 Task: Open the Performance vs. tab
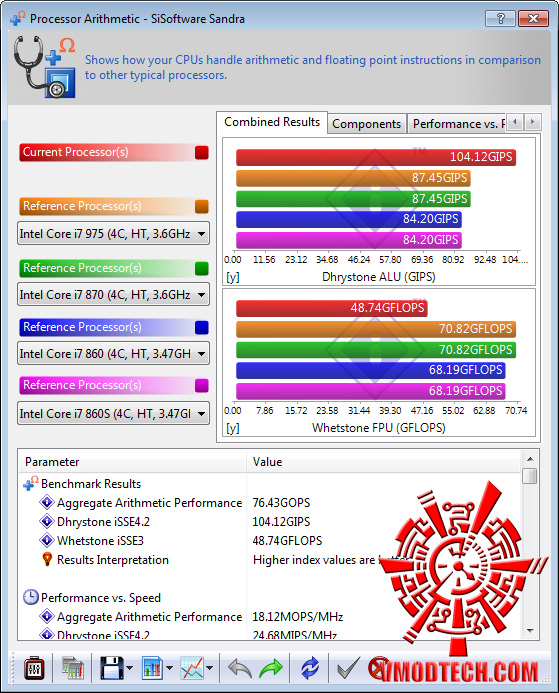coord(457,124)
